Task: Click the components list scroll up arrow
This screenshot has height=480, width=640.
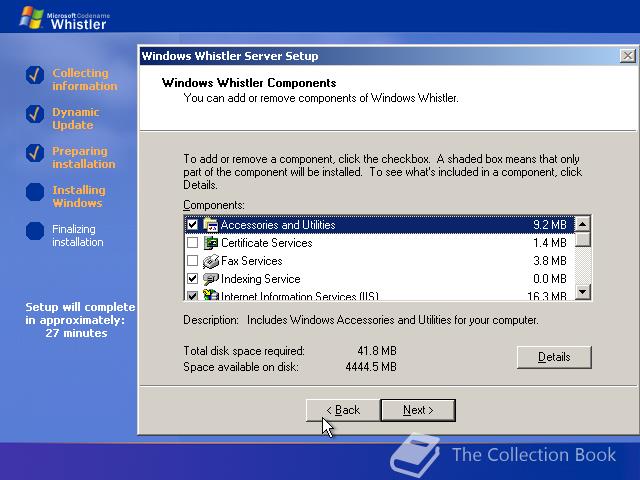Action: 582,224
